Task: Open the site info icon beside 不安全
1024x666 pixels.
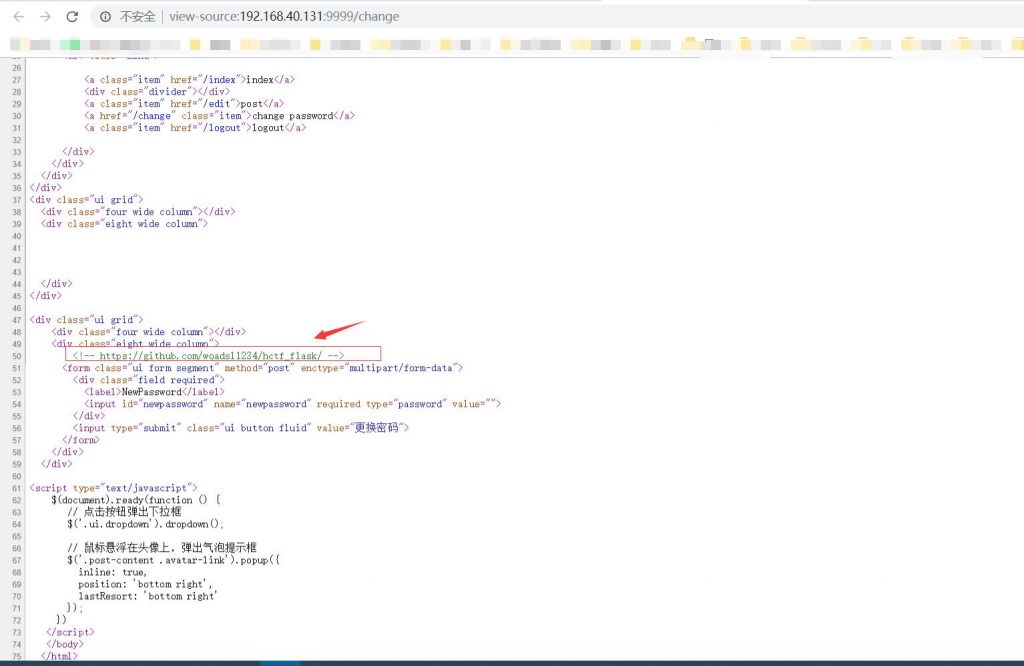Action: (105, 16)
